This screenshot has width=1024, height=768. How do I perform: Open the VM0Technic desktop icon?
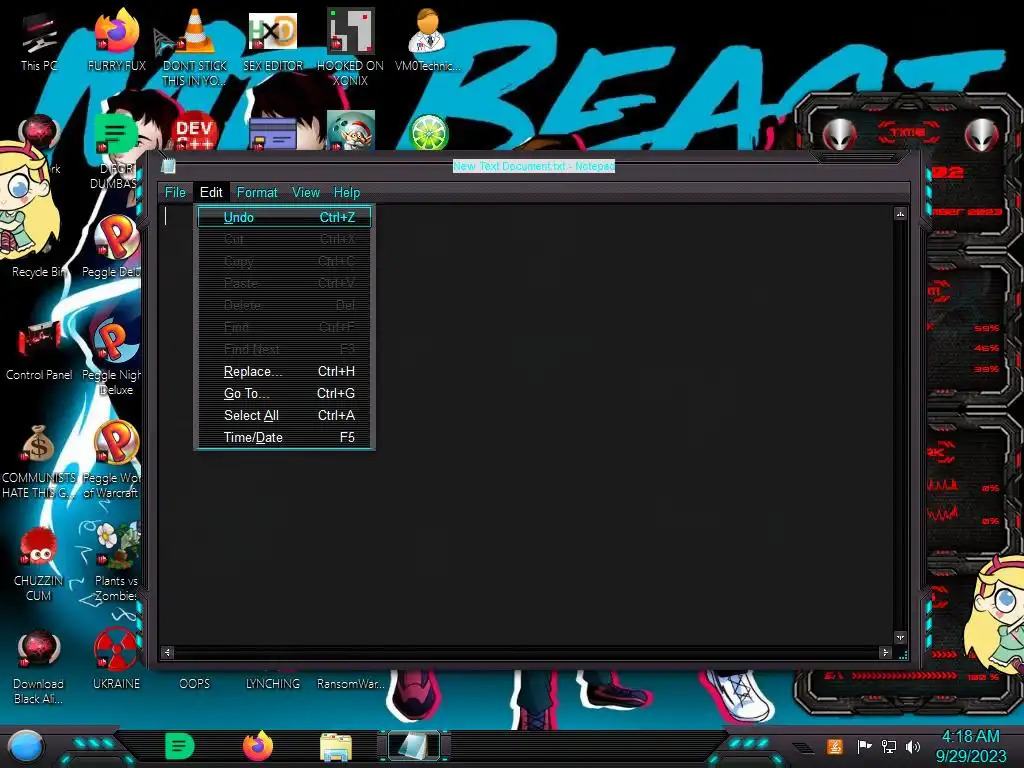(428, 40)
